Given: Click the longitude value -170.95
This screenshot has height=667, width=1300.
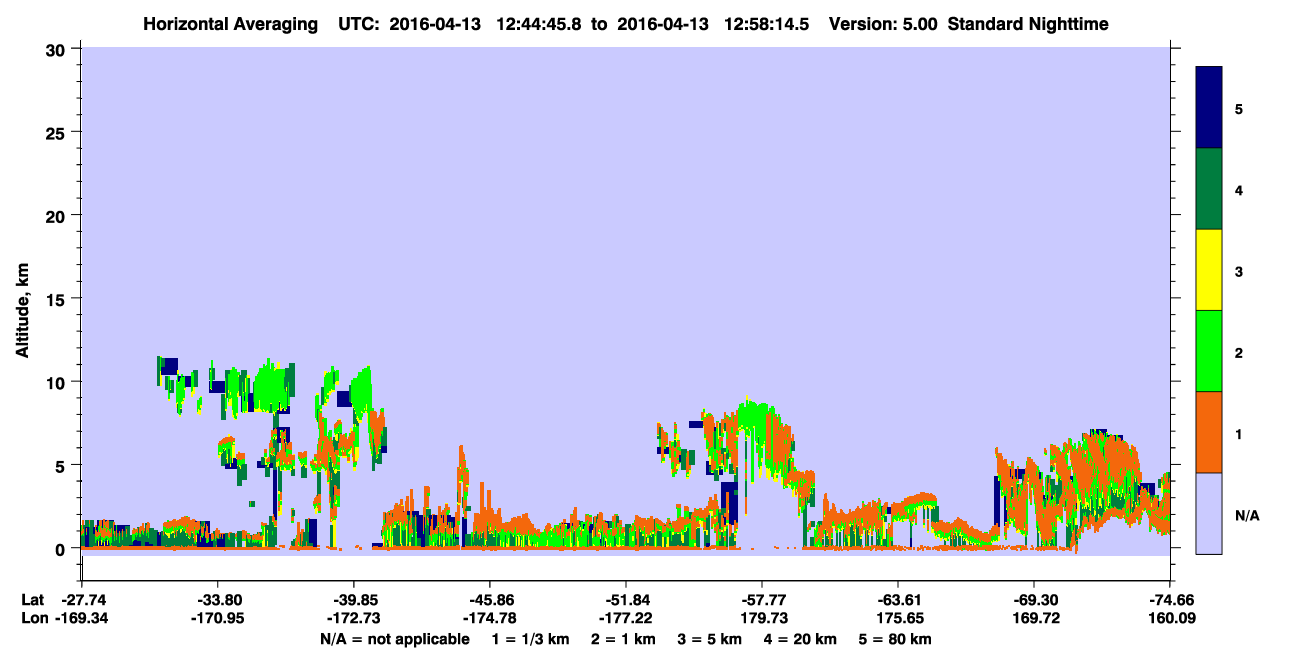Looking at the screenshot, I should tap(217, 618).
